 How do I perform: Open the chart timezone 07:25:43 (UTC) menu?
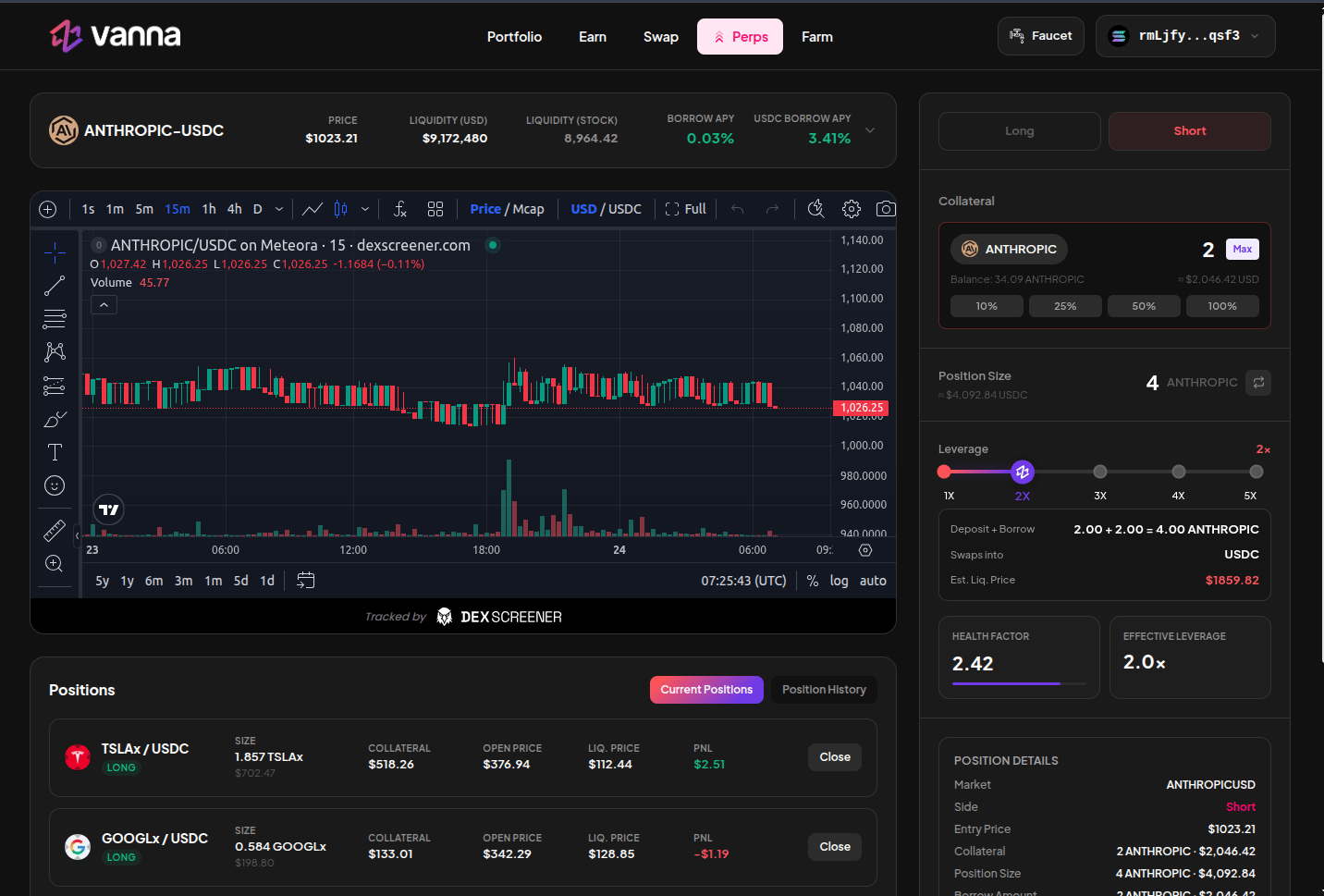point(743,581)
